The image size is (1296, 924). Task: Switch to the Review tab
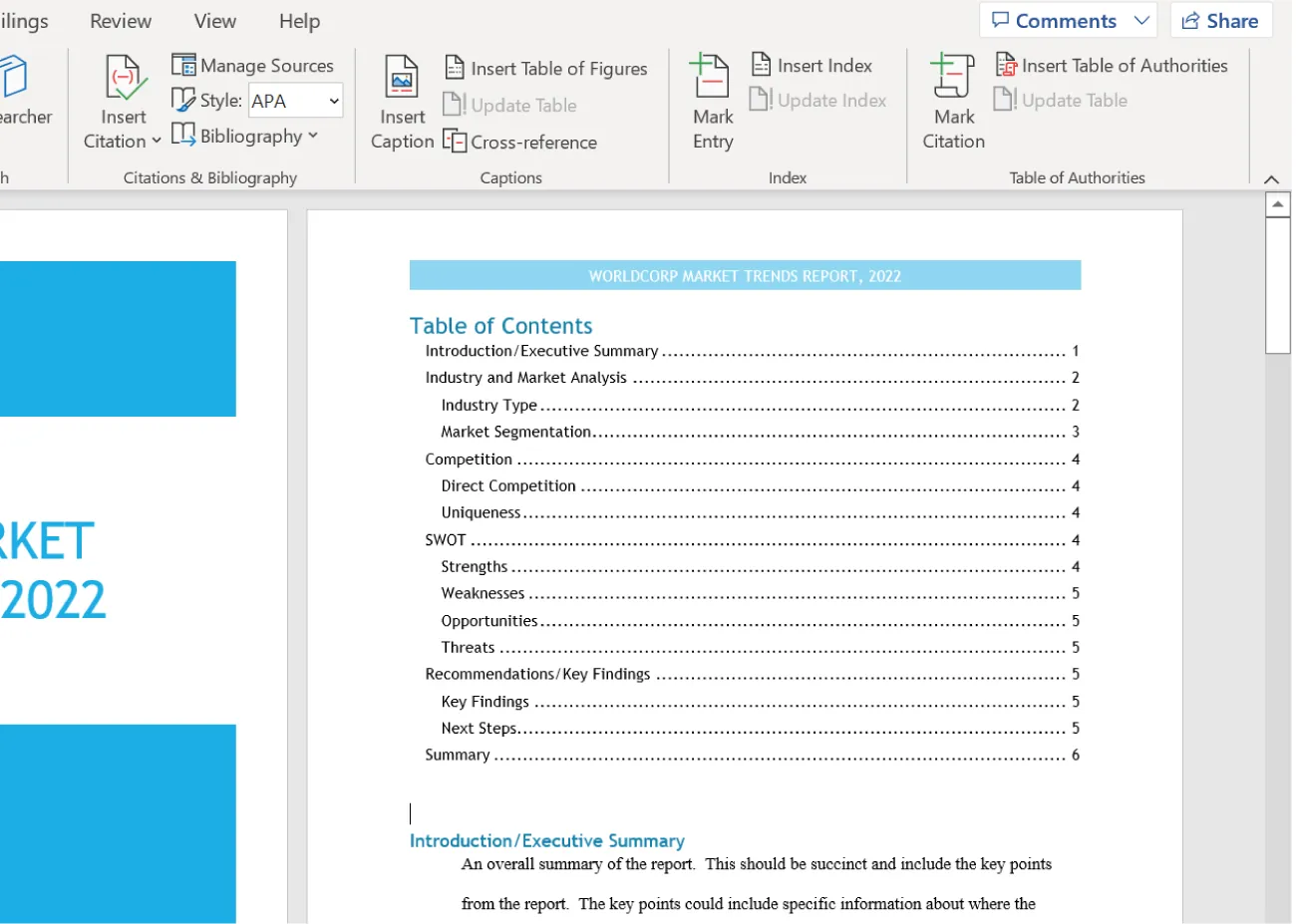[x=120, y=20]
